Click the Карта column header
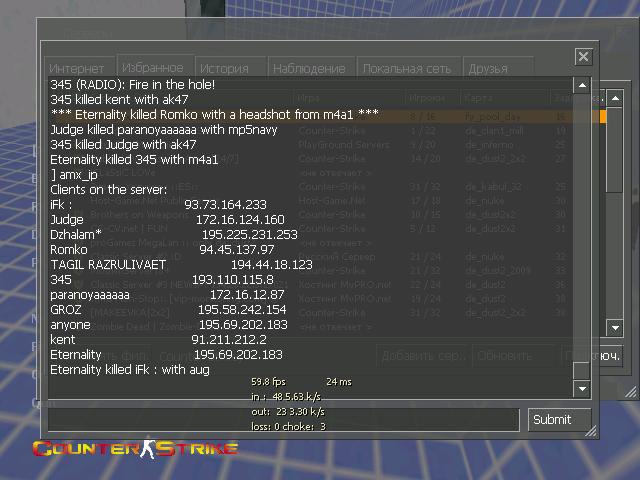This screenshot has width=640, height=480. [x=504, y=98]
